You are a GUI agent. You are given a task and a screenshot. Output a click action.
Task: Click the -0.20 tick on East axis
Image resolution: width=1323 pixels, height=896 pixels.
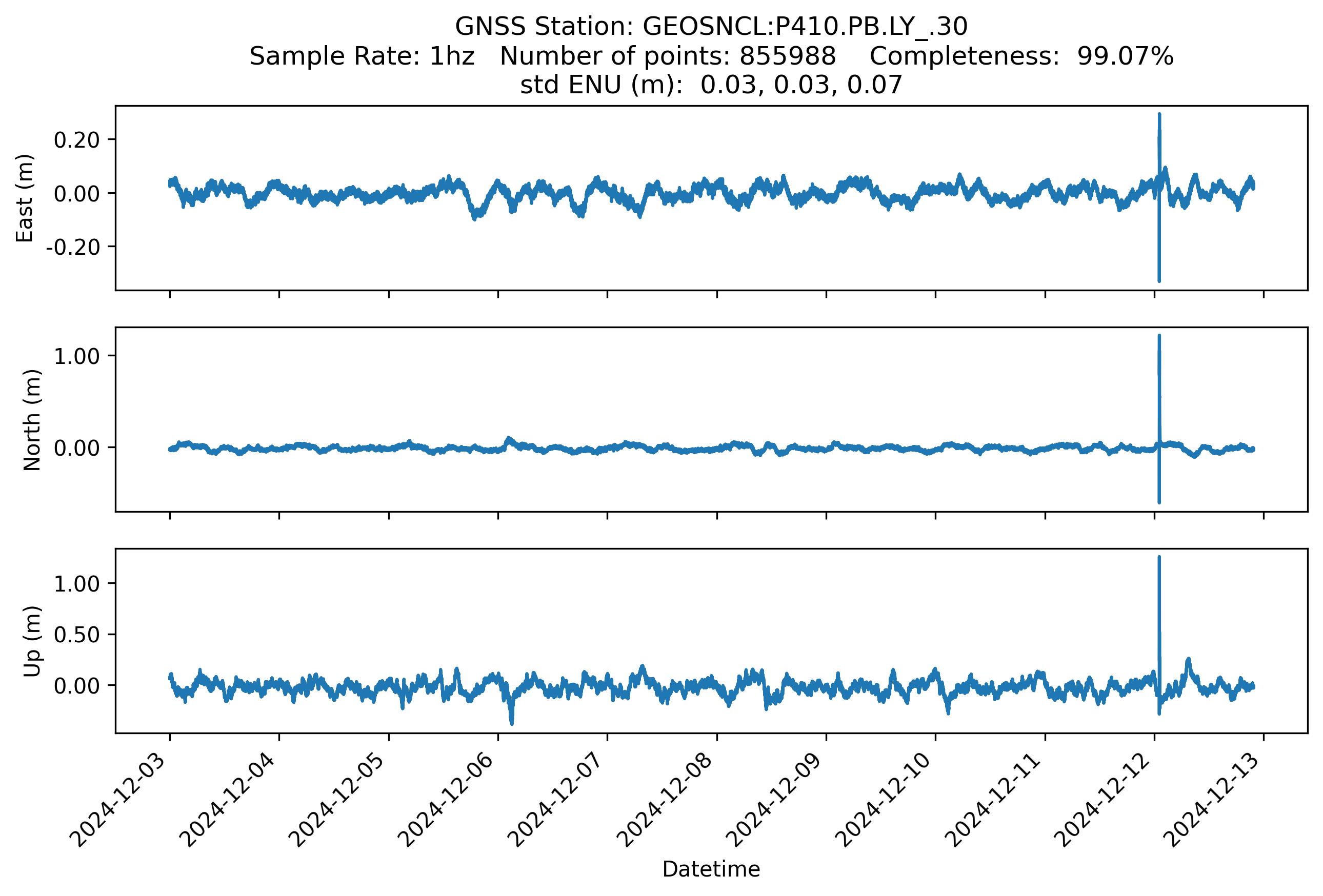(x=73, y=247)
